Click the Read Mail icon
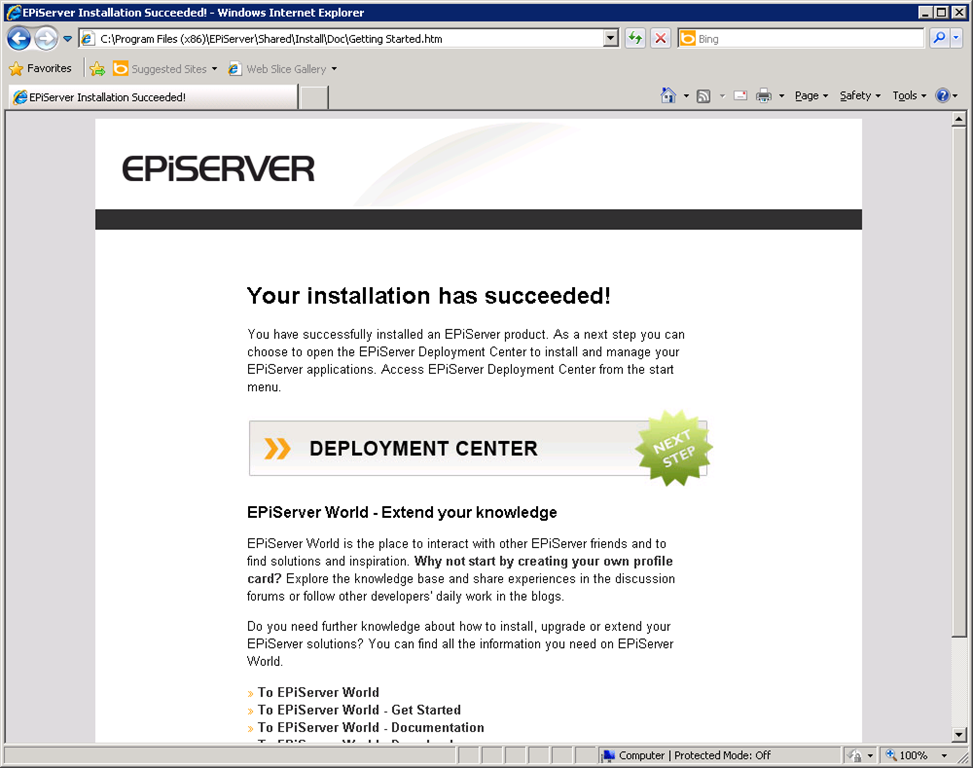Image resolution: width=973 pixels, height=768 pixels. pyautogui.click(x=740, y=96)
